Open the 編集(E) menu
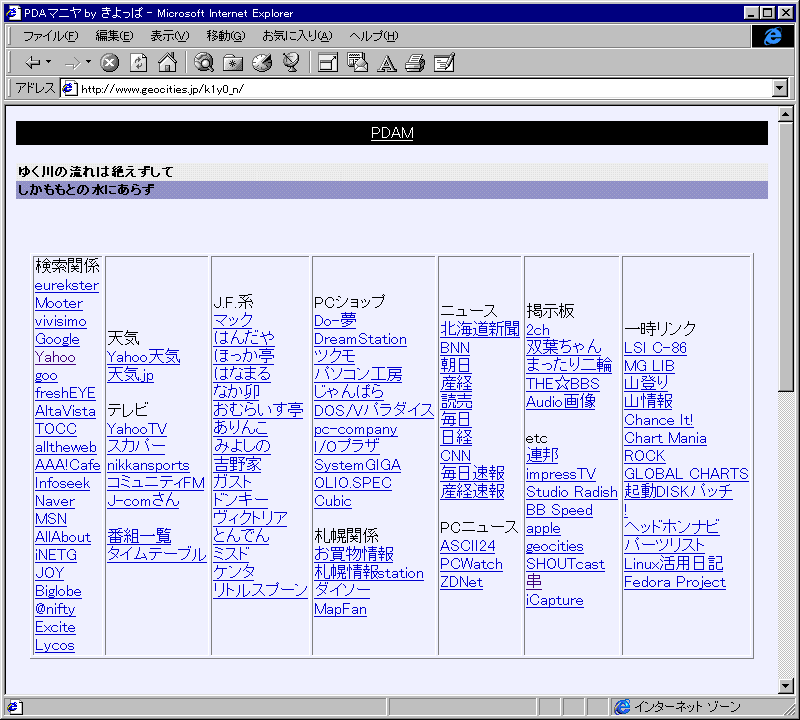The width and height of the screenshot is (800, 720). pyautogui.click(x=114, y=36)
